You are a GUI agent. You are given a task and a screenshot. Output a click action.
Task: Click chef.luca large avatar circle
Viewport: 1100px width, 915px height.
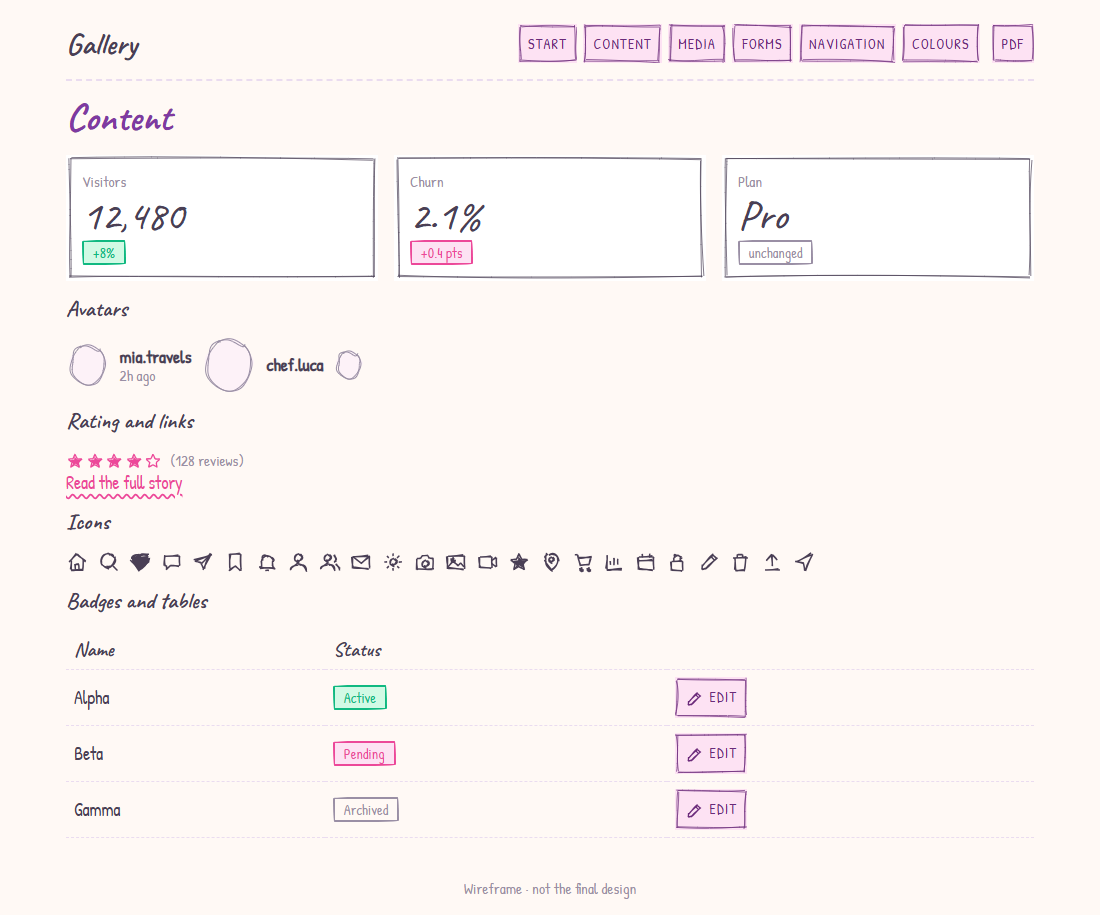[x=229, y=365]
